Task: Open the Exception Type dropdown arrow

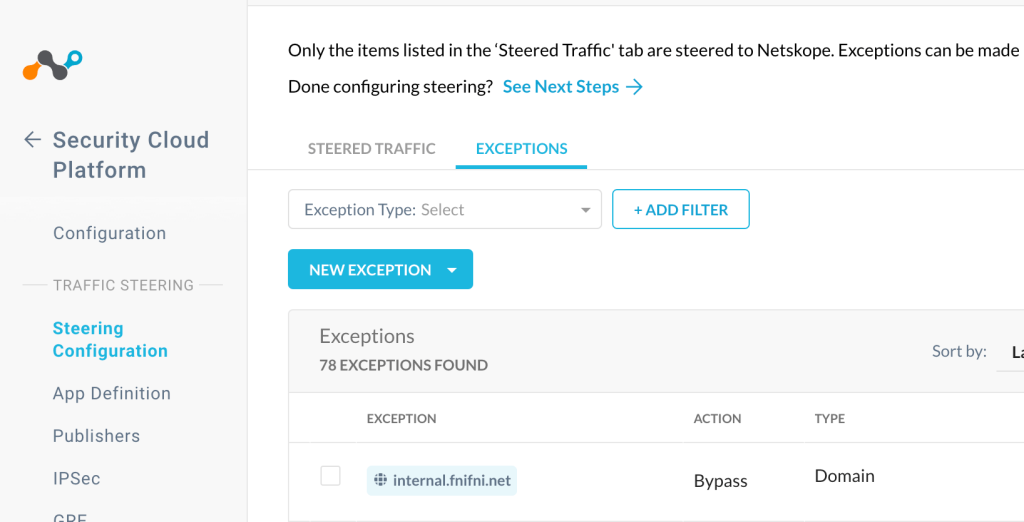Action: click(585, 210)
